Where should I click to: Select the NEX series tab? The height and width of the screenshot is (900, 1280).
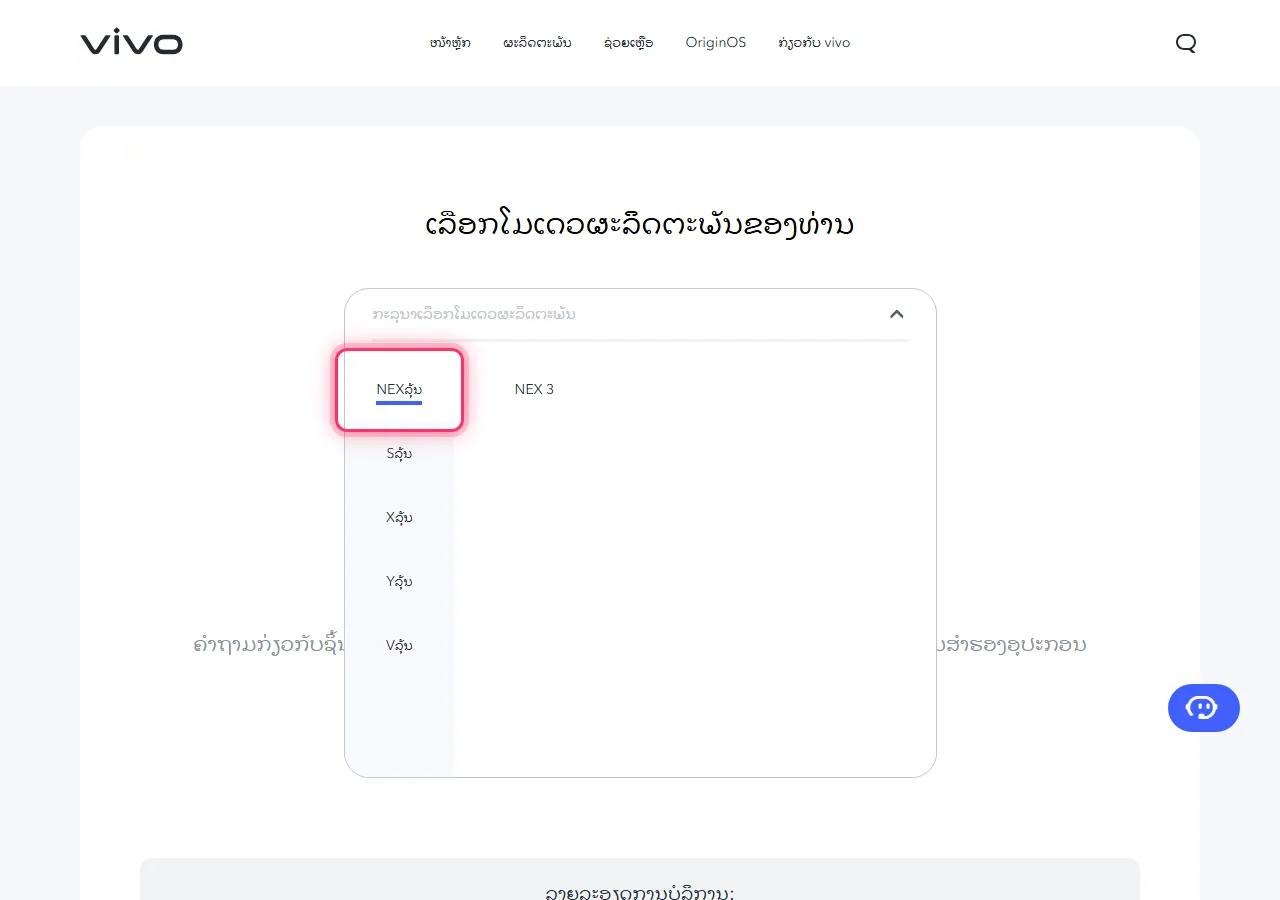point(399,390)
